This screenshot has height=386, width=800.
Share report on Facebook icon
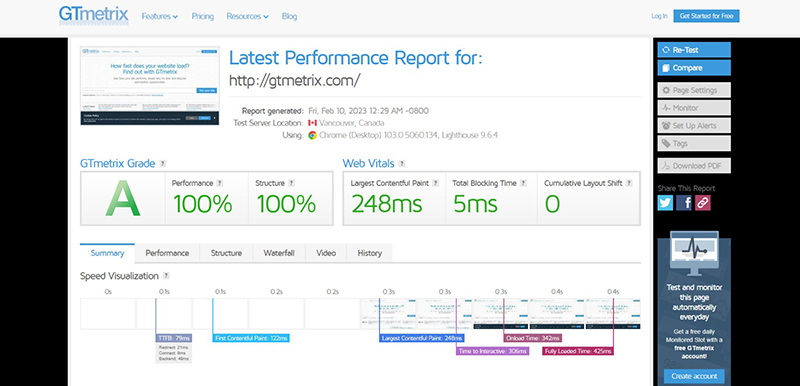click(684, 203)
